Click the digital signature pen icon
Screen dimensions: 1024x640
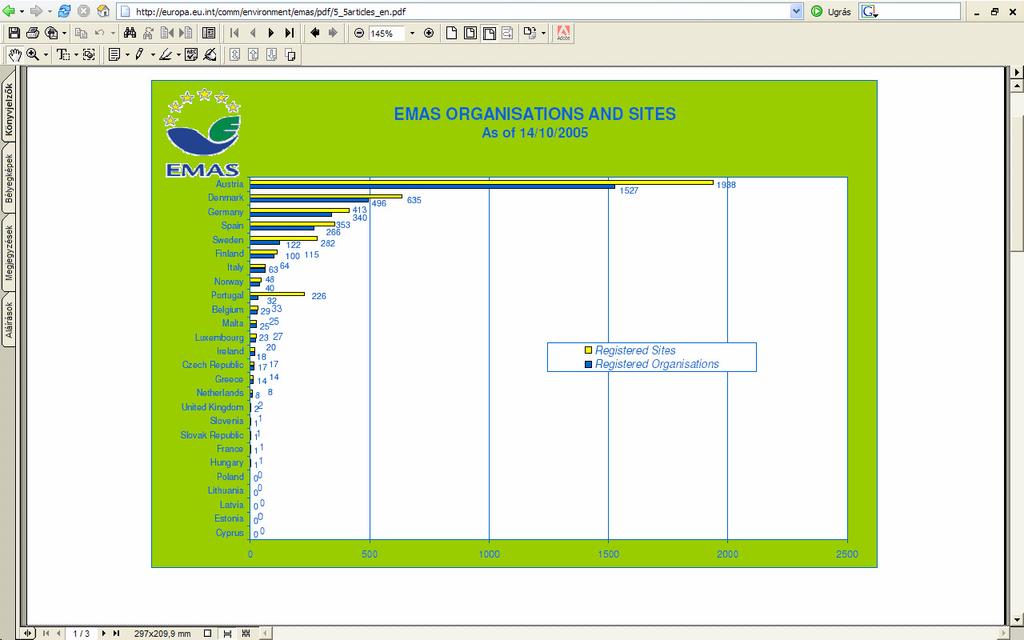[x=210, y=55]
